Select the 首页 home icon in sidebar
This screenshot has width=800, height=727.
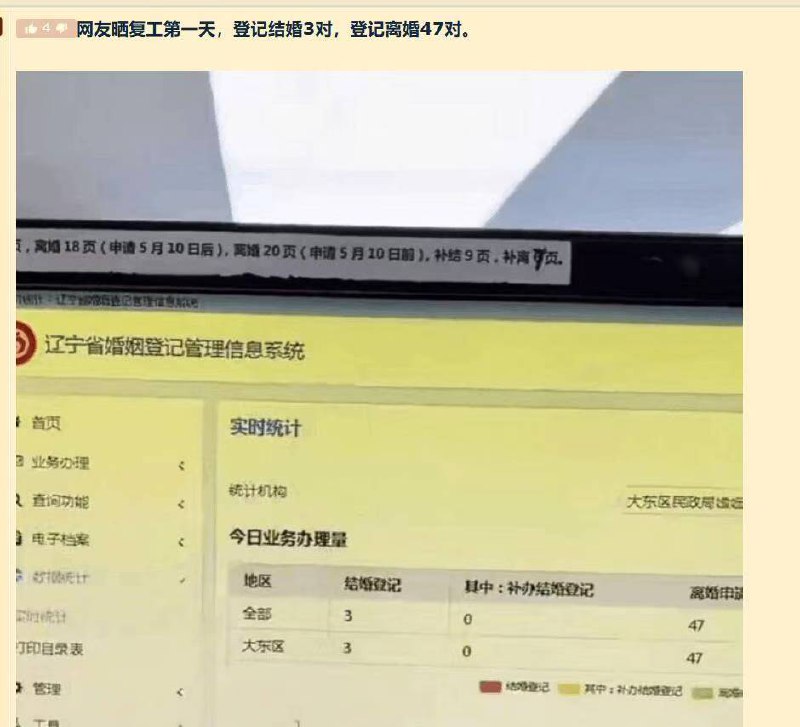(18, 420)
